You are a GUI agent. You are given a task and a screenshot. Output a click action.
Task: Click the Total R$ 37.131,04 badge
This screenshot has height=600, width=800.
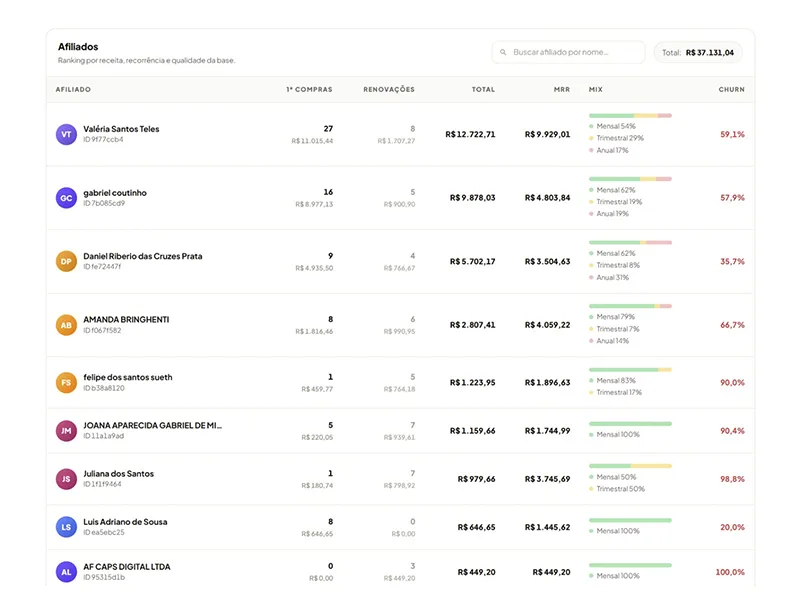(698, 53)
